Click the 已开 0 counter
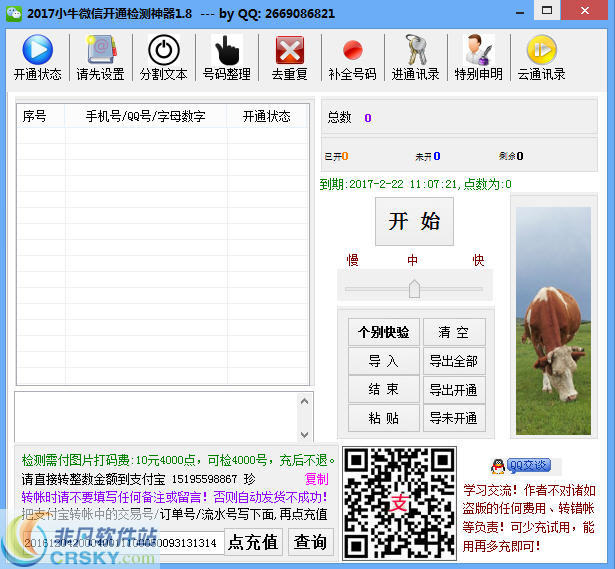This screenshot has height=569, width=615. [337, 156]
